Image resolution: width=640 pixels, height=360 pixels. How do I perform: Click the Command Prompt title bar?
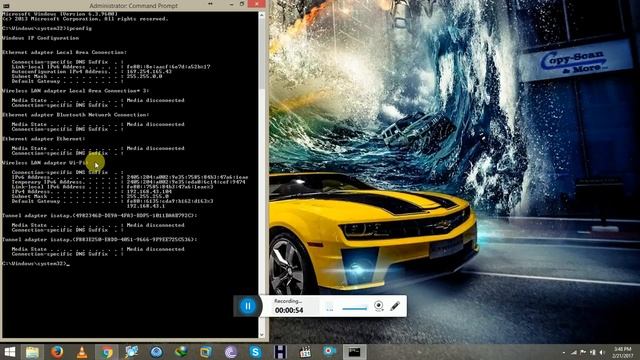[x=133, y=6]
